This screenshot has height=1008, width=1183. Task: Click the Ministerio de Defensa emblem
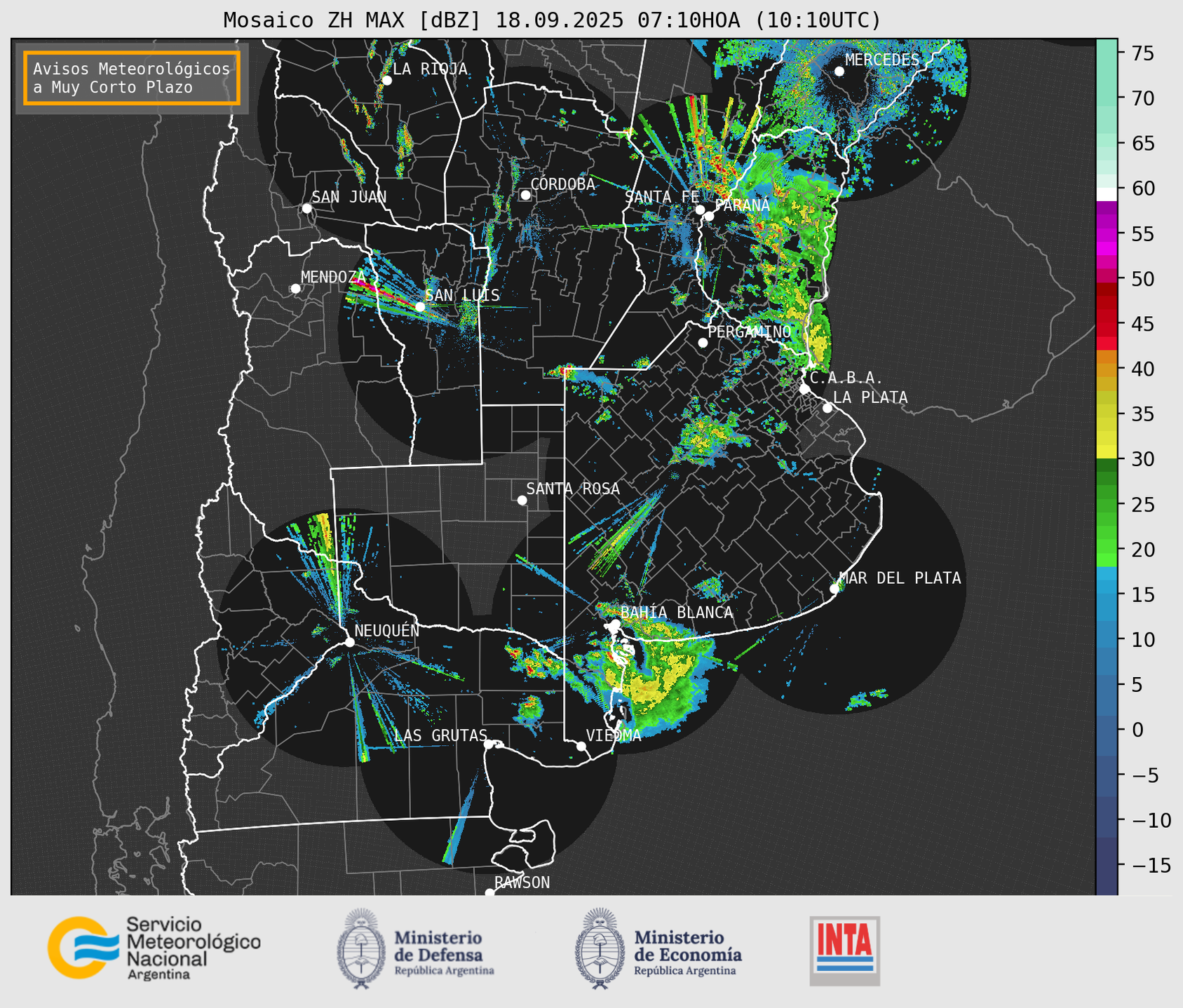[361, 948]
